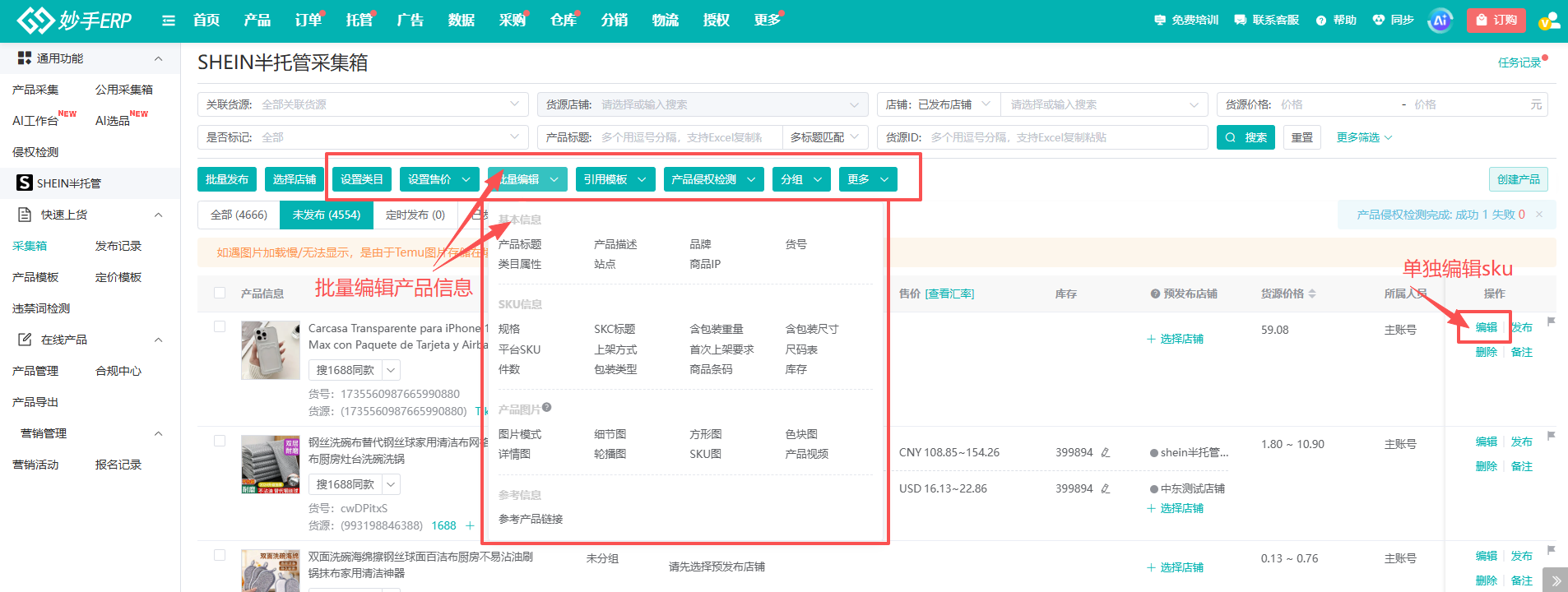1568x592 pixels.
Task: Open the Carcasa Transparente product thumbnail
Action: pyautogui.click(x=271, y=350)
